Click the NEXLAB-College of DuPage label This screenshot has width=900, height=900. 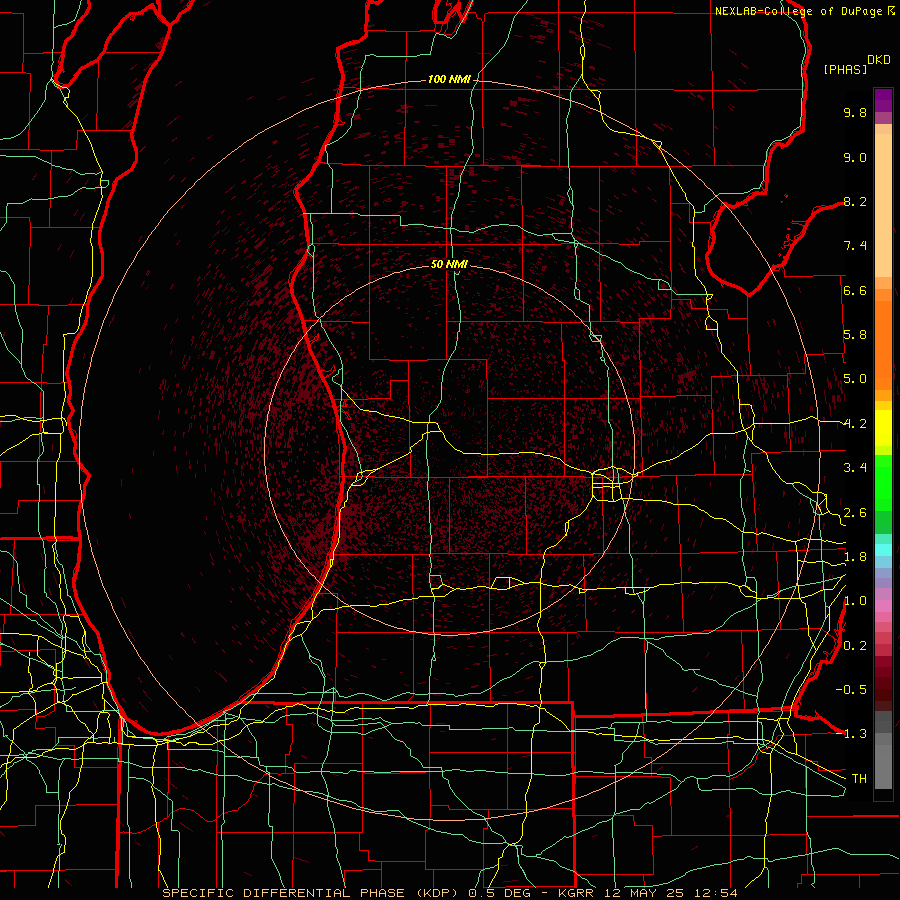[x=800, y=11]
